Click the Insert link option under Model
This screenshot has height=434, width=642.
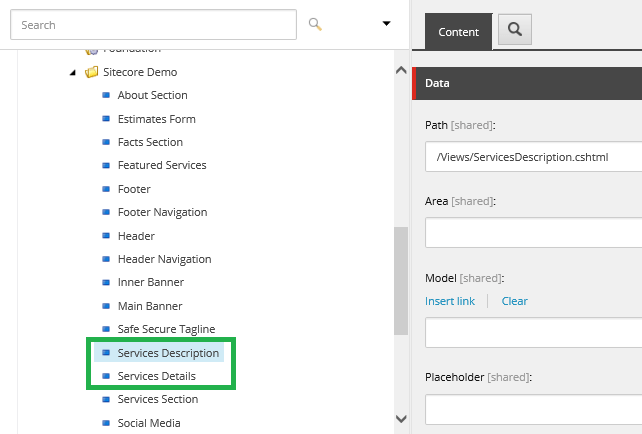(450, 301)
